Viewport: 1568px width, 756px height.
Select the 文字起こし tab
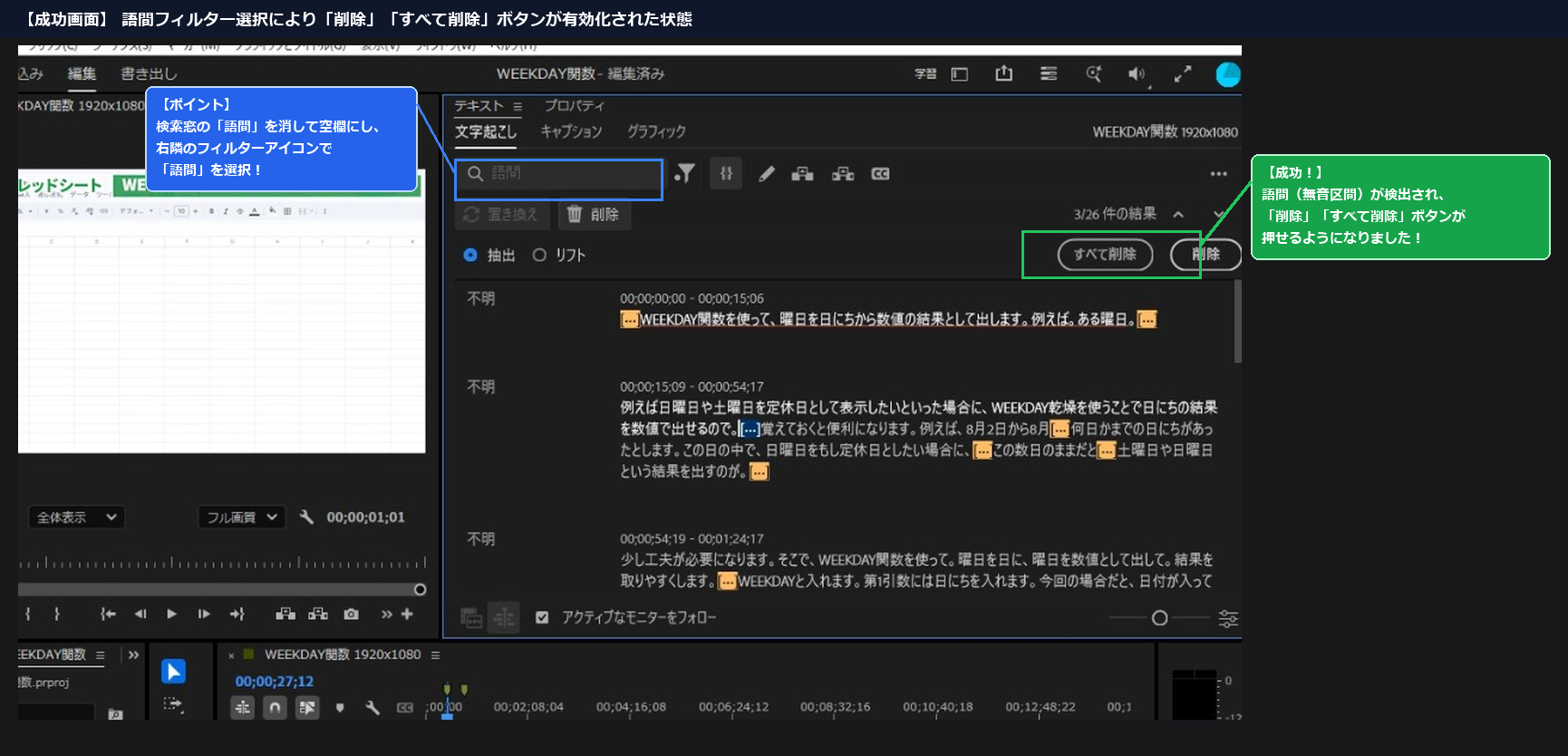point(486,131)
